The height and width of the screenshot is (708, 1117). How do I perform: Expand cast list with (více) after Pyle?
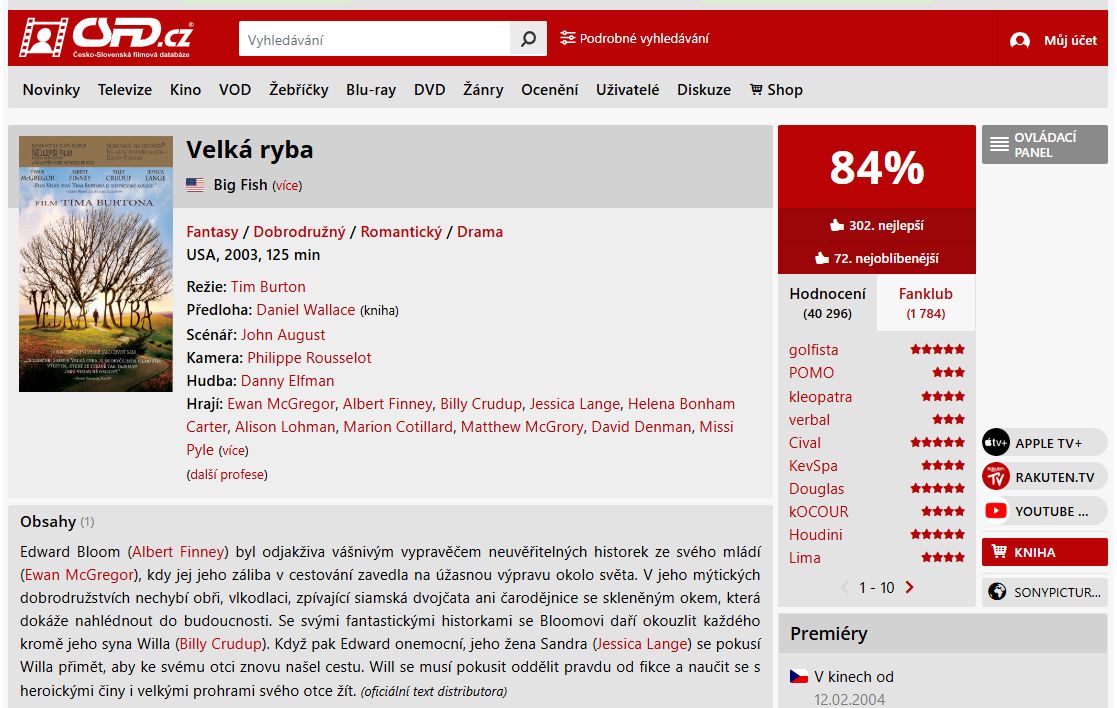[x=234, y=451]
